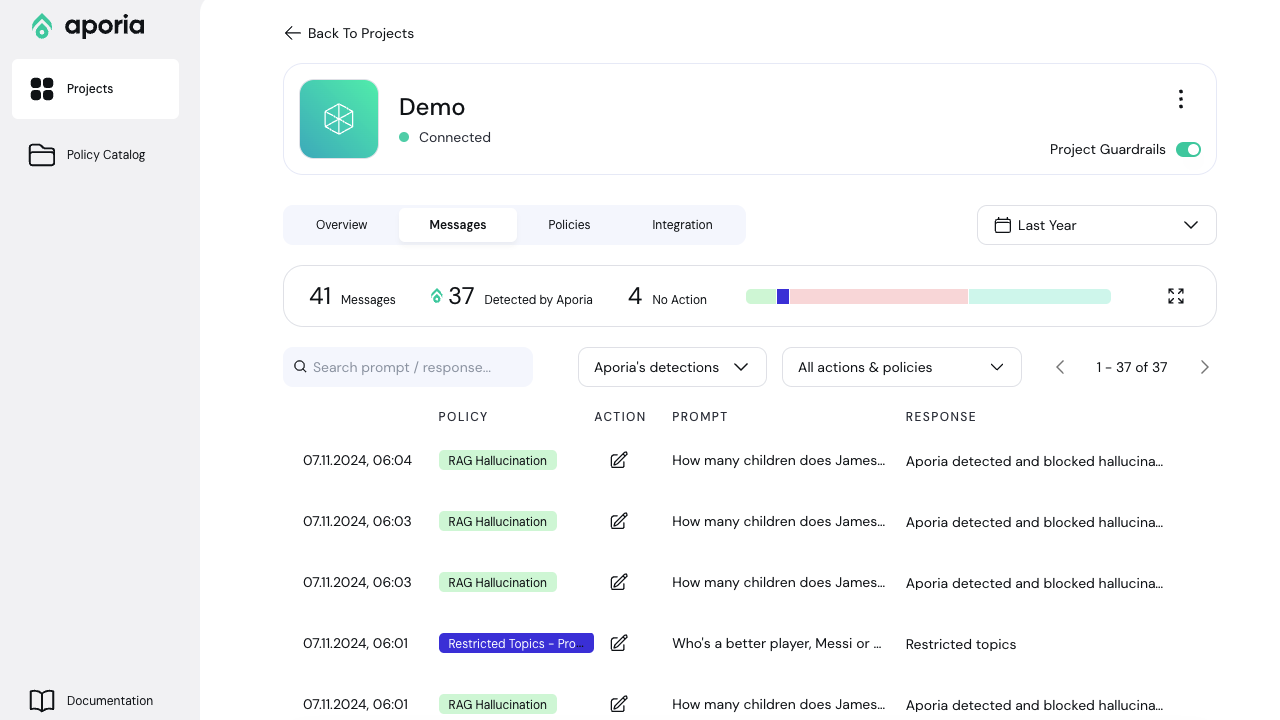Click the edit icon in the 06:04 row
The image size is (1280, 720).
tap(619, 460)
